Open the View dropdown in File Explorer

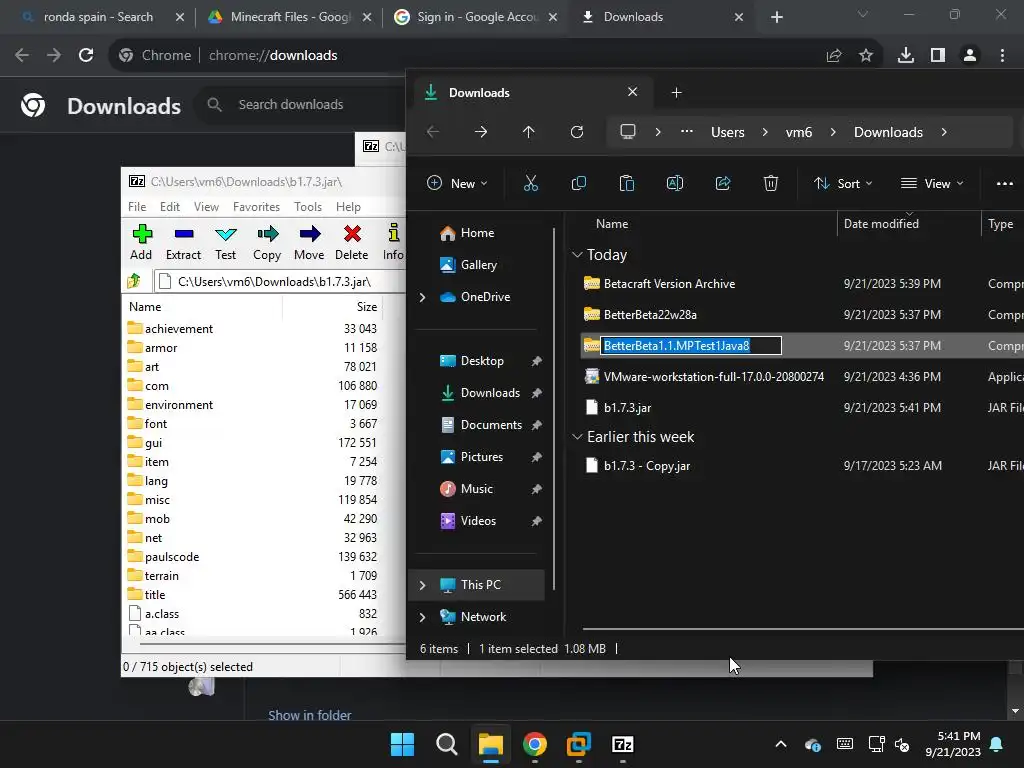pos(932,184)
